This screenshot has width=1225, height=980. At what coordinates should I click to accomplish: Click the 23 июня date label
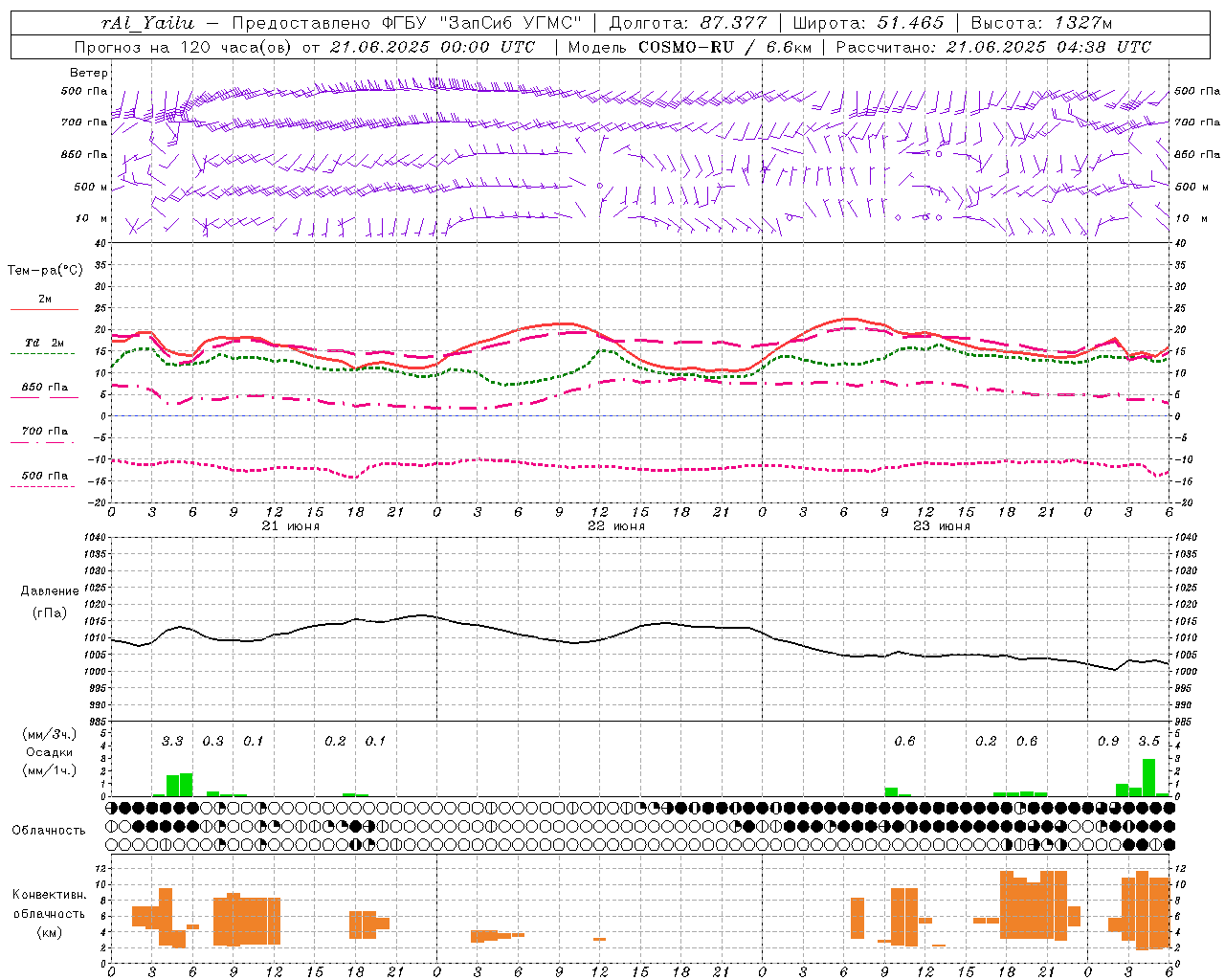pyautogui.click(x=941, y=526)
